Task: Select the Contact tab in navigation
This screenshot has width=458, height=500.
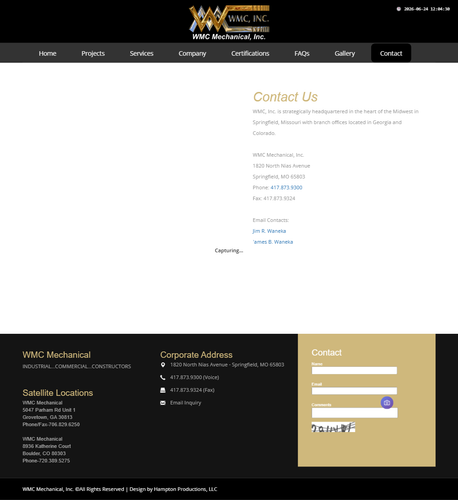Action: [x=391, y=53]
